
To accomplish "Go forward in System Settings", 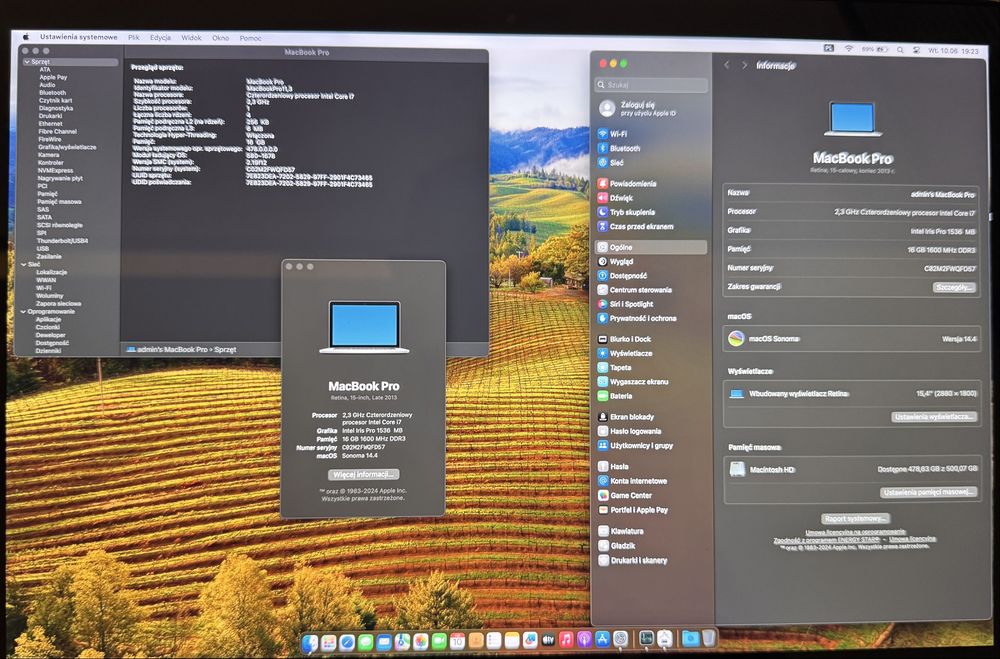I will coord(744,65).
